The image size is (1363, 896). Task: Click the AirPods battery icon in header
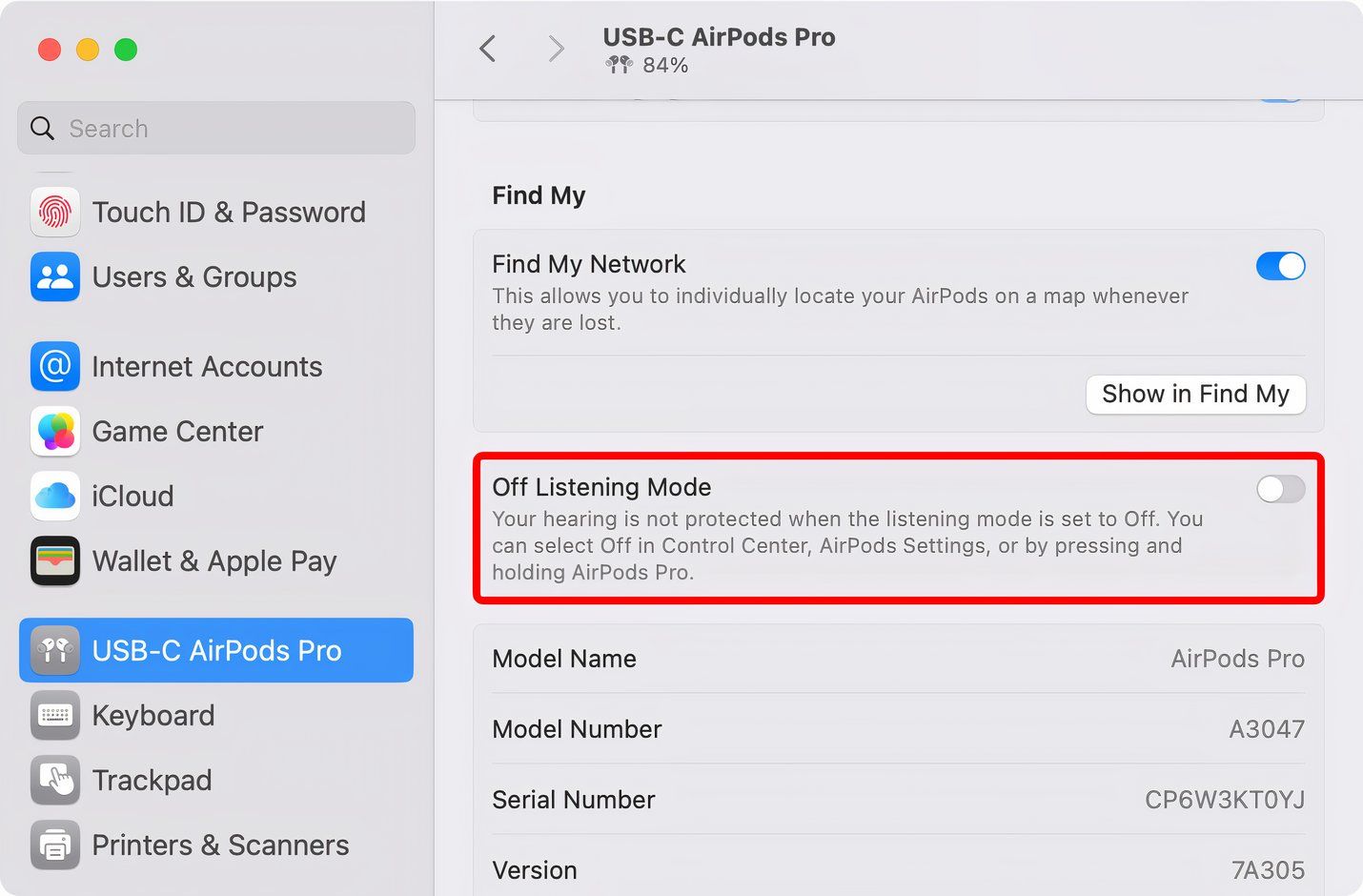(620, 65)
